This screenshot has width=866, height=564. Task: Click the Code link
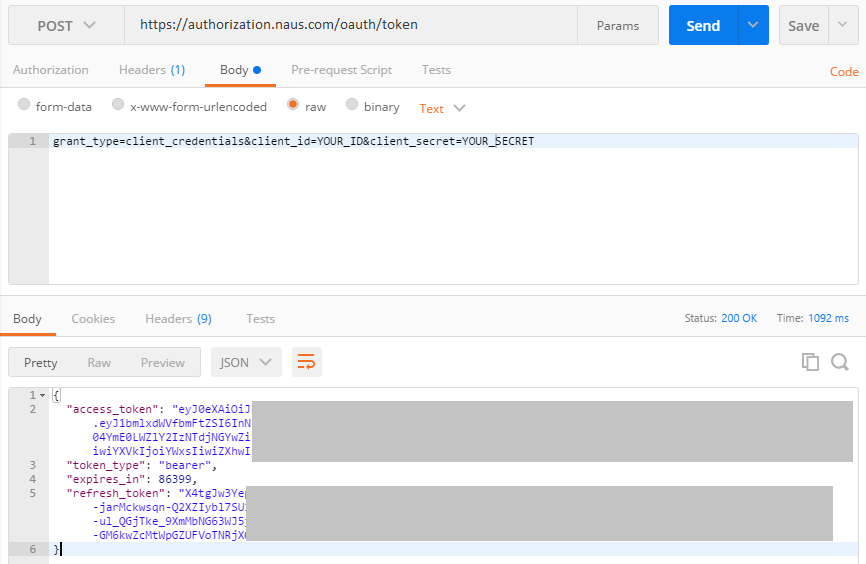tap(844, 72)
